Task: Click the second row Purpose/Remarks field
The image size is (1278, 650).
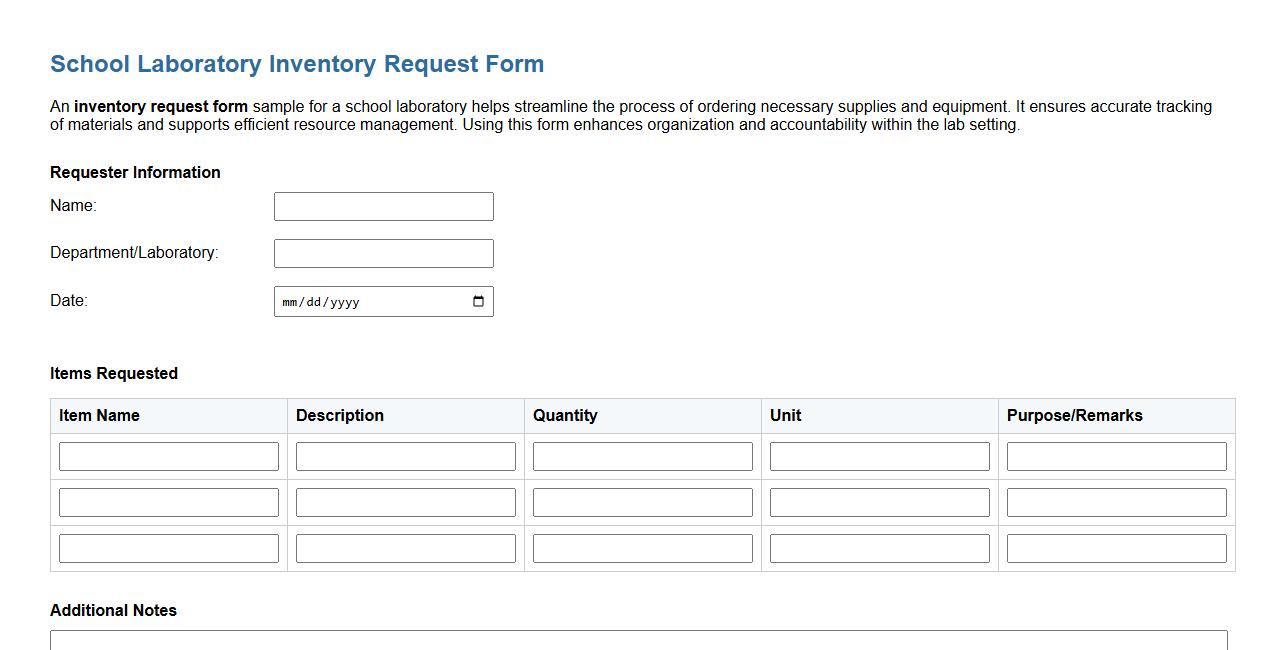Action: 1116,501
